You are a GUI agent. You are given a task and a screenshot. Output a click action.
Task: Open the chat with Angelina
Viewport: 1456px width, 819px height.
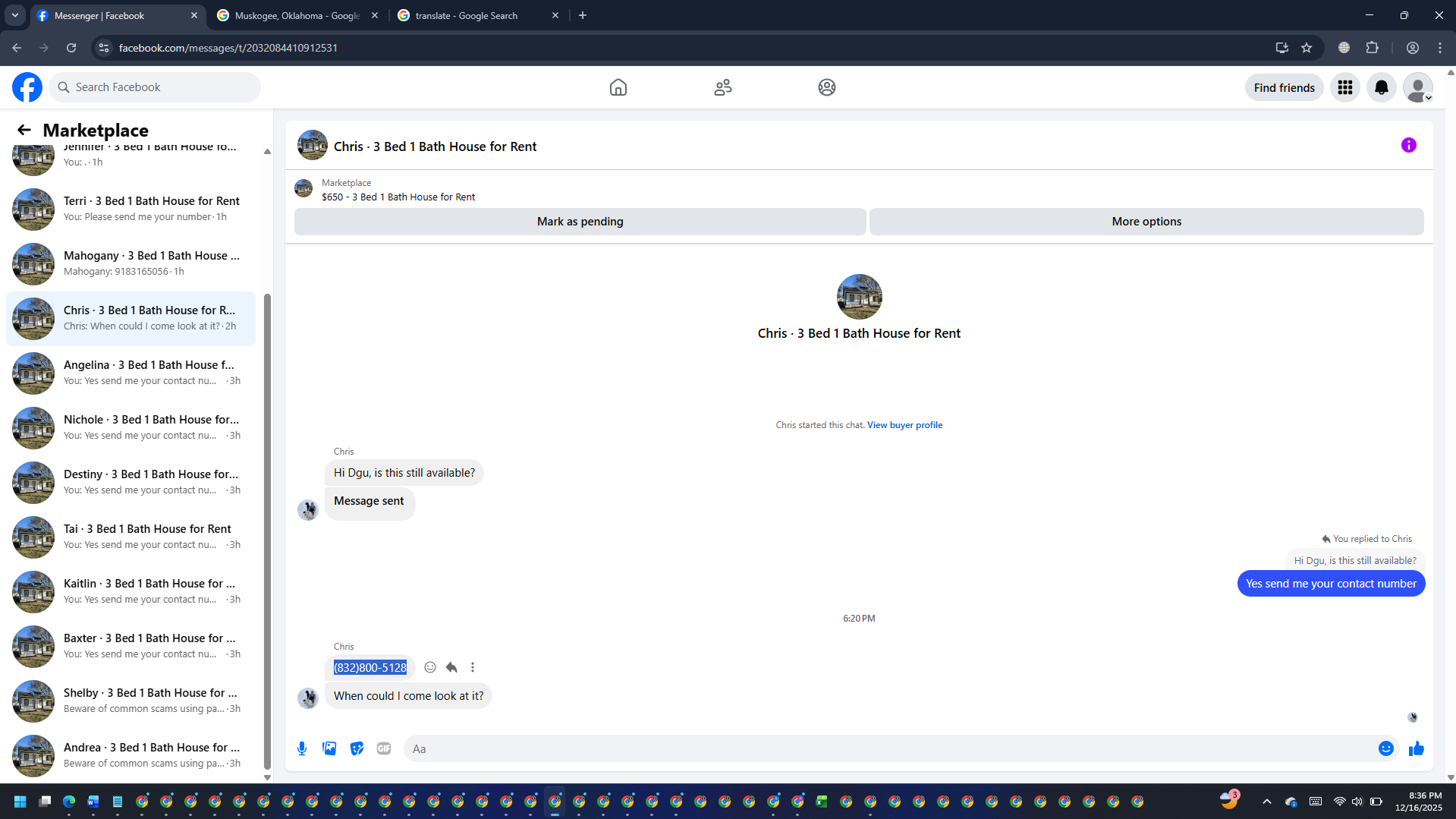[131, 373]
